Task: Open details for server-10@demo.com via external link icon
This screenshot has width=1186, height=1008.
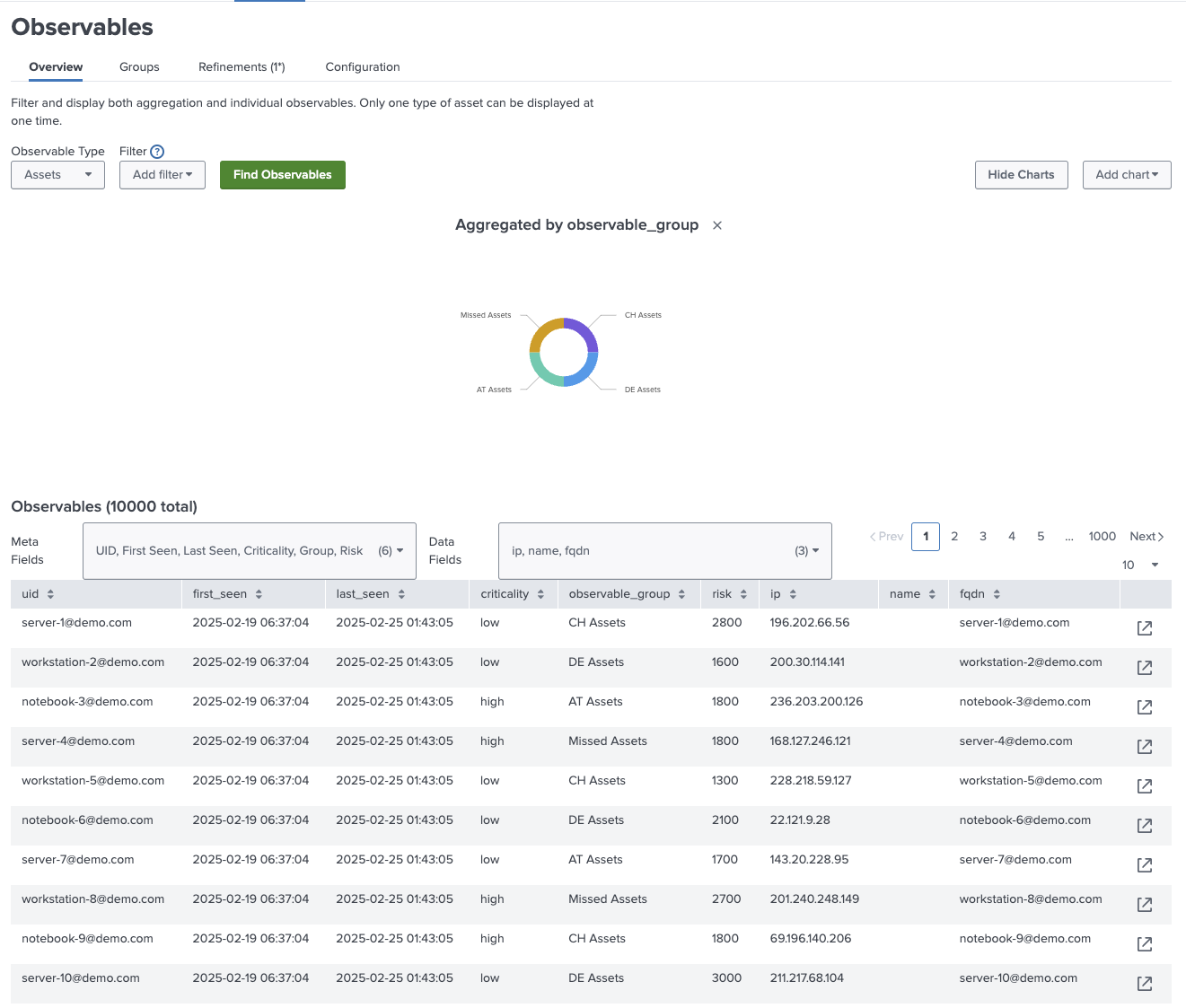Action: pyautogui.click(x=1144, y=983)
